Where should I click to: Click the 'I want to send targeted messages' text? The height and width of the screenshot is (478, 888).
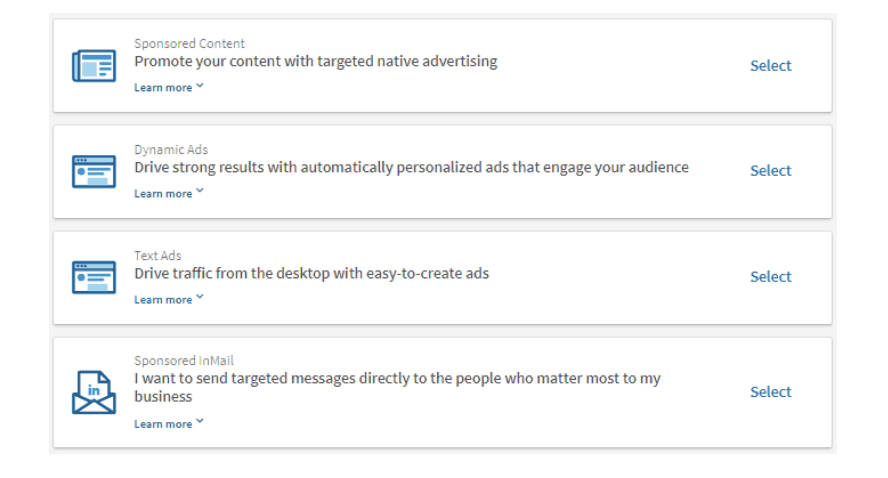pos(397,387)
